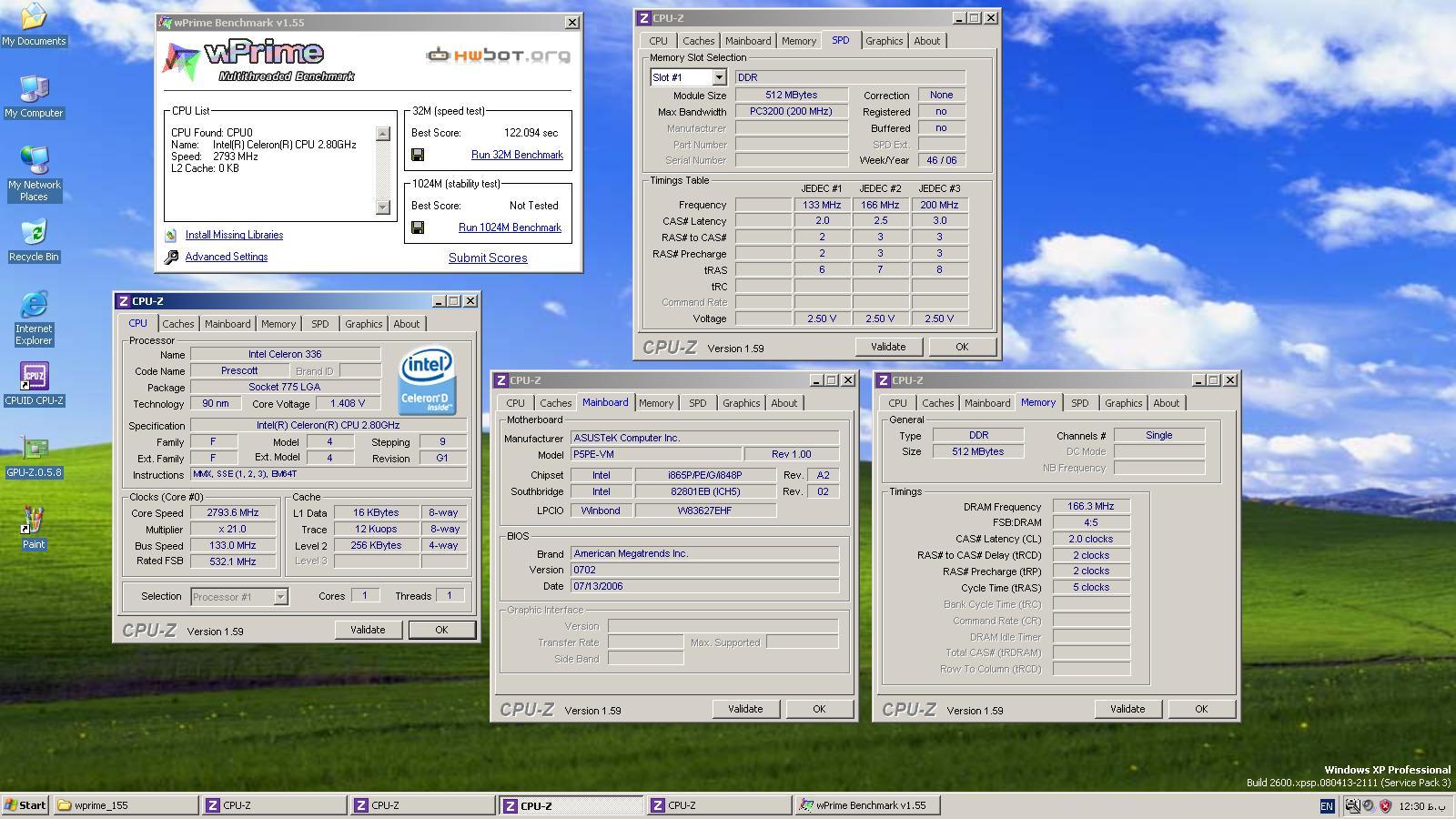The height and width of the screenshot is (819, 1456).
Task: Click the hwbot.org logo in wPrime
Action: click(499, 56)
